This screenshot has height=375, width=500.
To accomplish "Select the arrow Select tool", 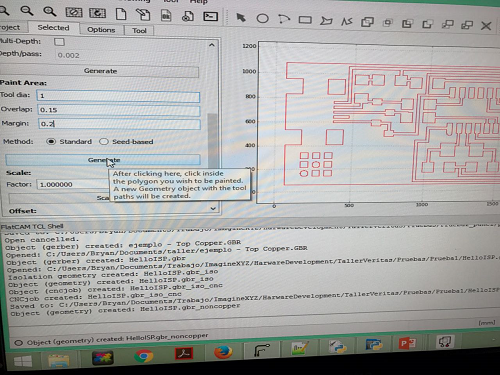I will (x=241, y=17).
